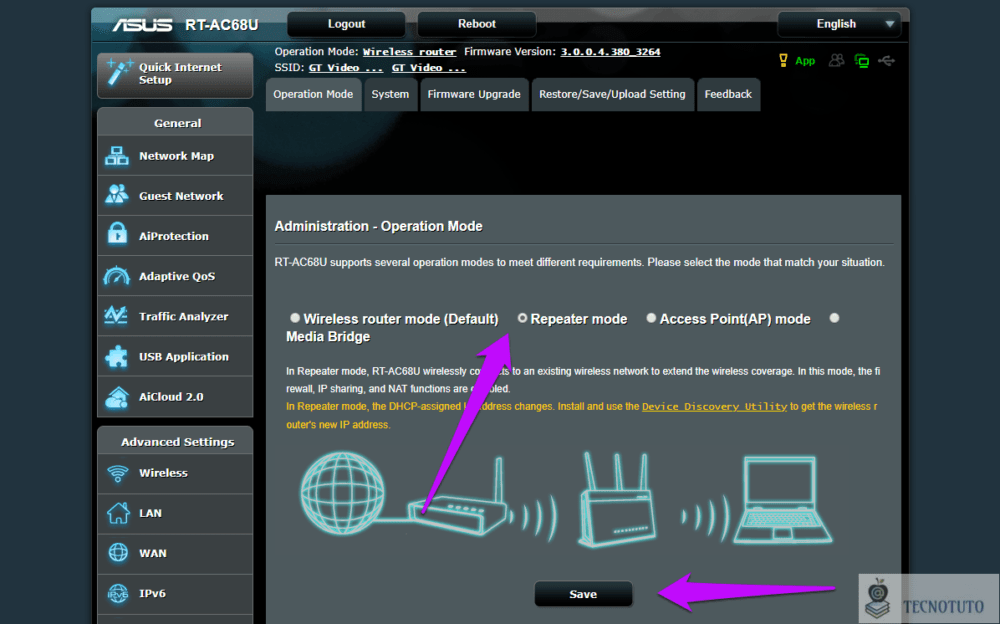
Task: Click the AiCloud 2.0 cloud icon
Action: (117, 396)
